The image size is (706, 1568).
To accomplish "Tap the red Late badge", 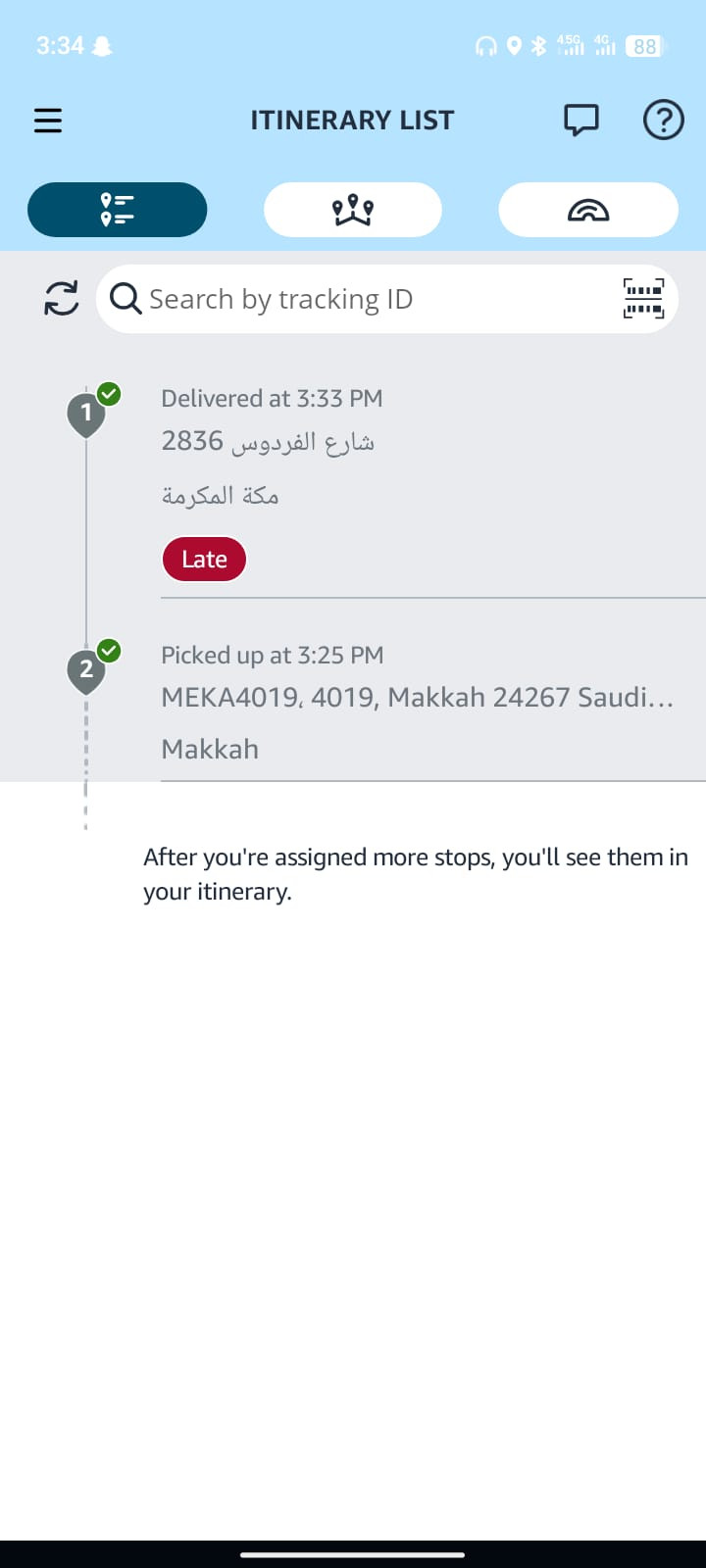I will pyautogui.click(x=204, y=560).
